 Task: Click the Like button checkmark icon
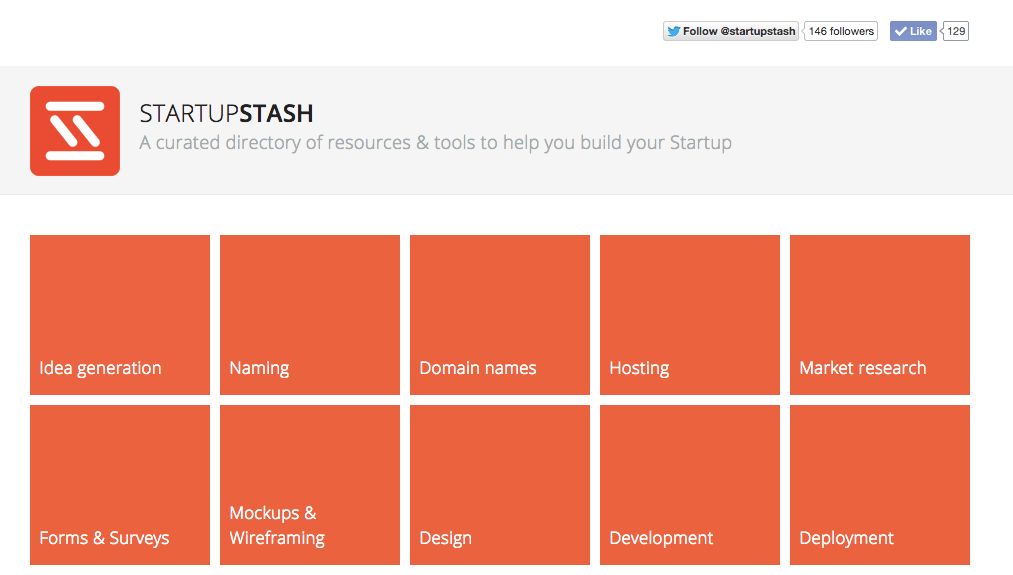point(900,31)
